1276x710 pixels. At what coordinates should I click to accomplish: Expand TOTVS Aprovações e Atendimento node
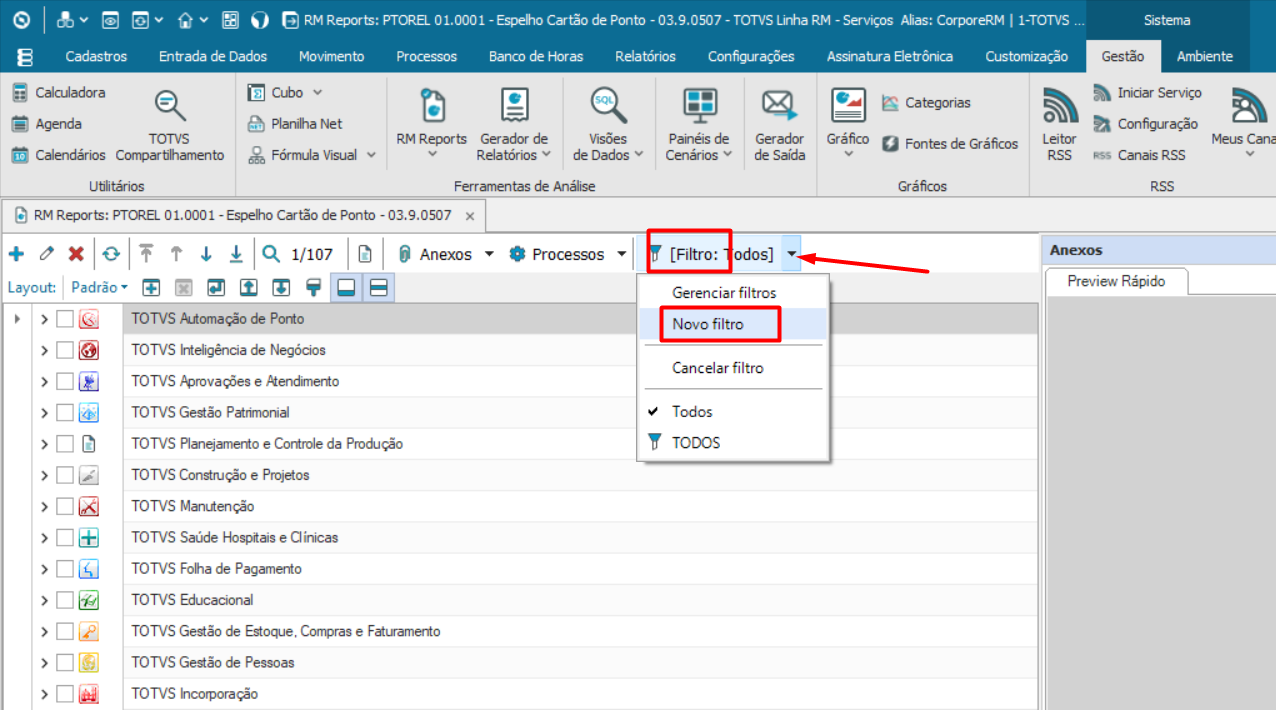44,381
